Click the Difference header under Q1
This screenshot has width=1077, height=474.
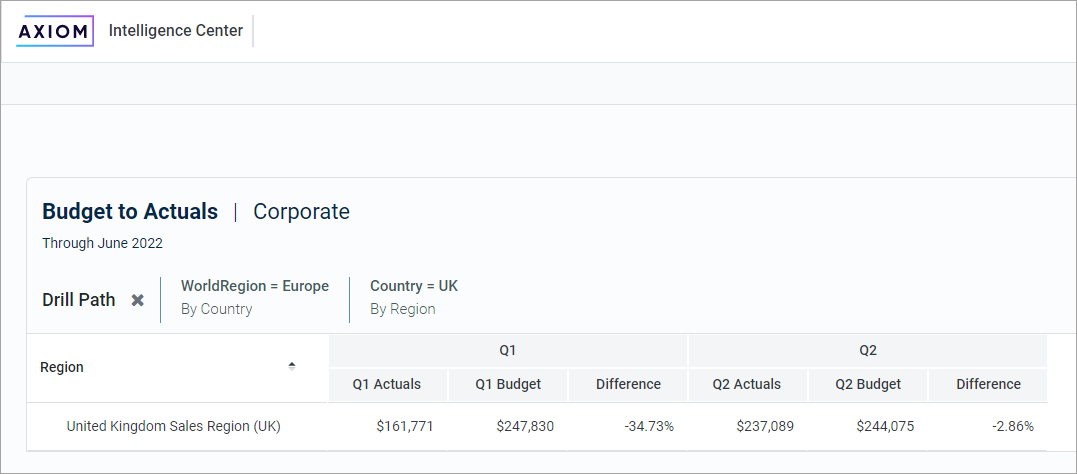coord(628,384)
